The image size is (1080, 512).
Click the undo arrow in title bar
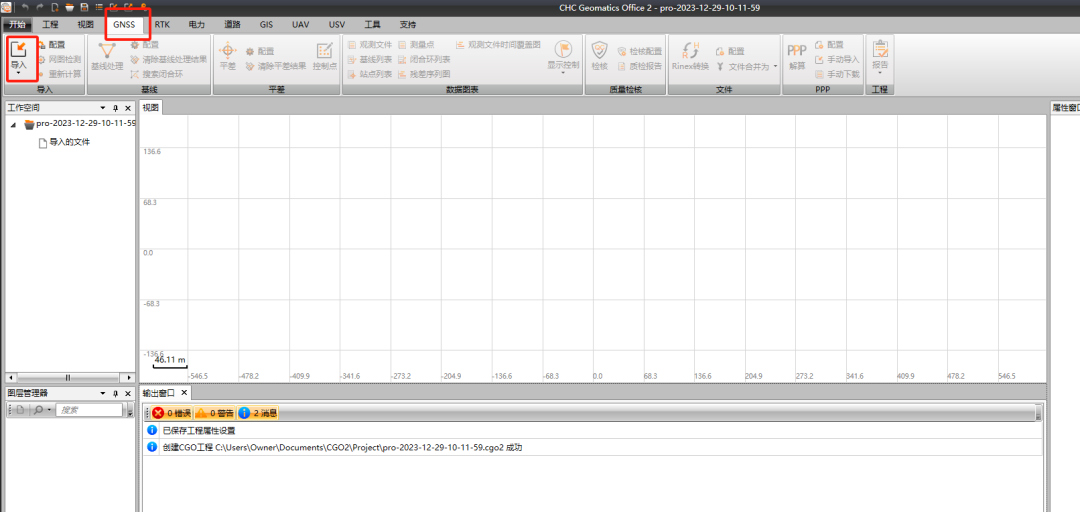25,8
